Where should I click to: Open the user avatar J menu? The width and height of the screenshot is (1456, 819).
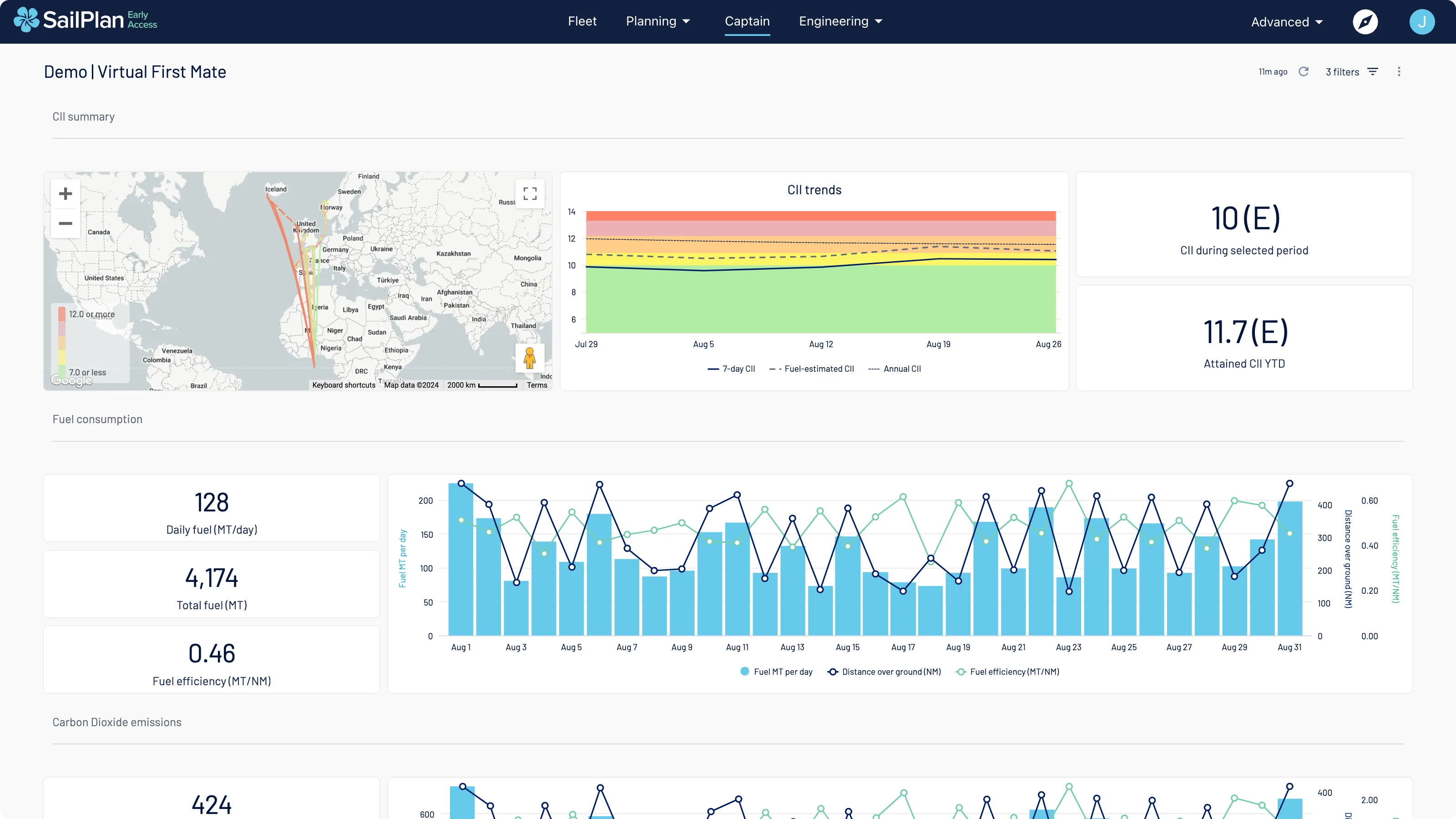click(1422, 22)
